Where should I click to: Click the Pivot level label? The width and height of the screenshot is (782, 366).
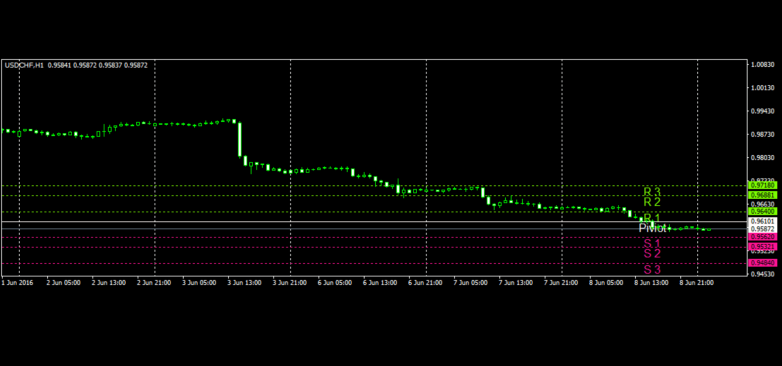tap(652, 228)
